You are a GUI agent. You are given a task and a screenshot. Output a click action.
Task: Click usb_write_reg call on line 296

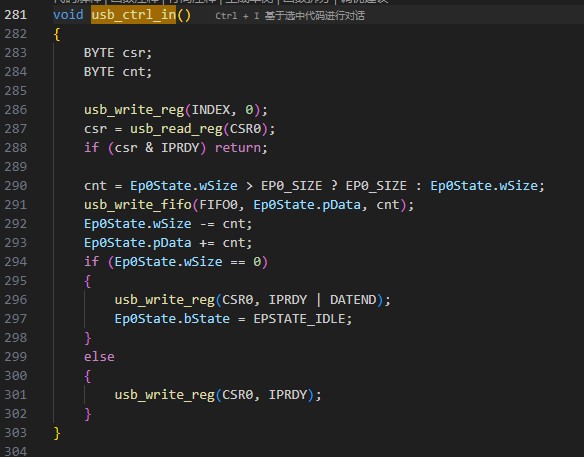(x=164, y=300)
